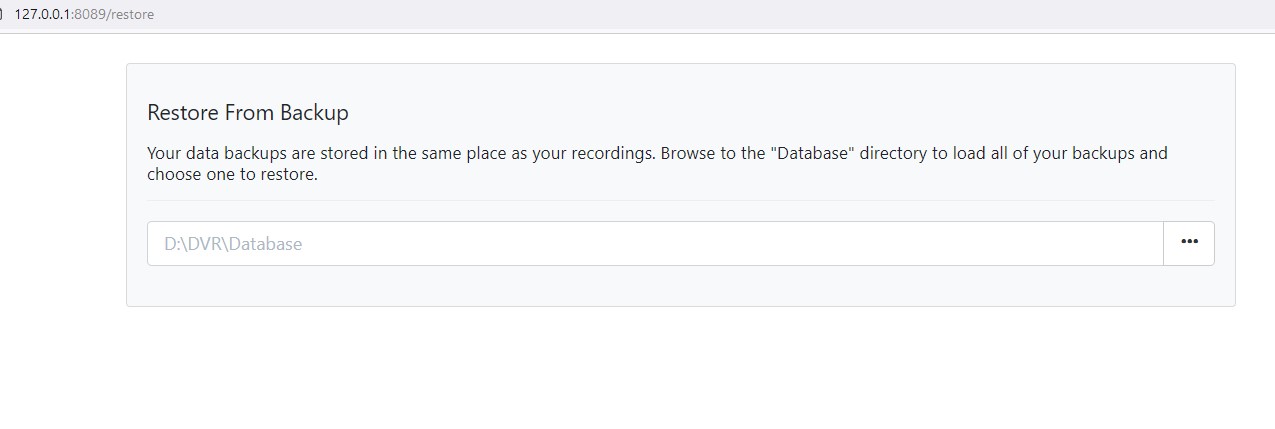Click the "choose one to restore." text line
The image size is (1275, 429).
coord(232,174)
